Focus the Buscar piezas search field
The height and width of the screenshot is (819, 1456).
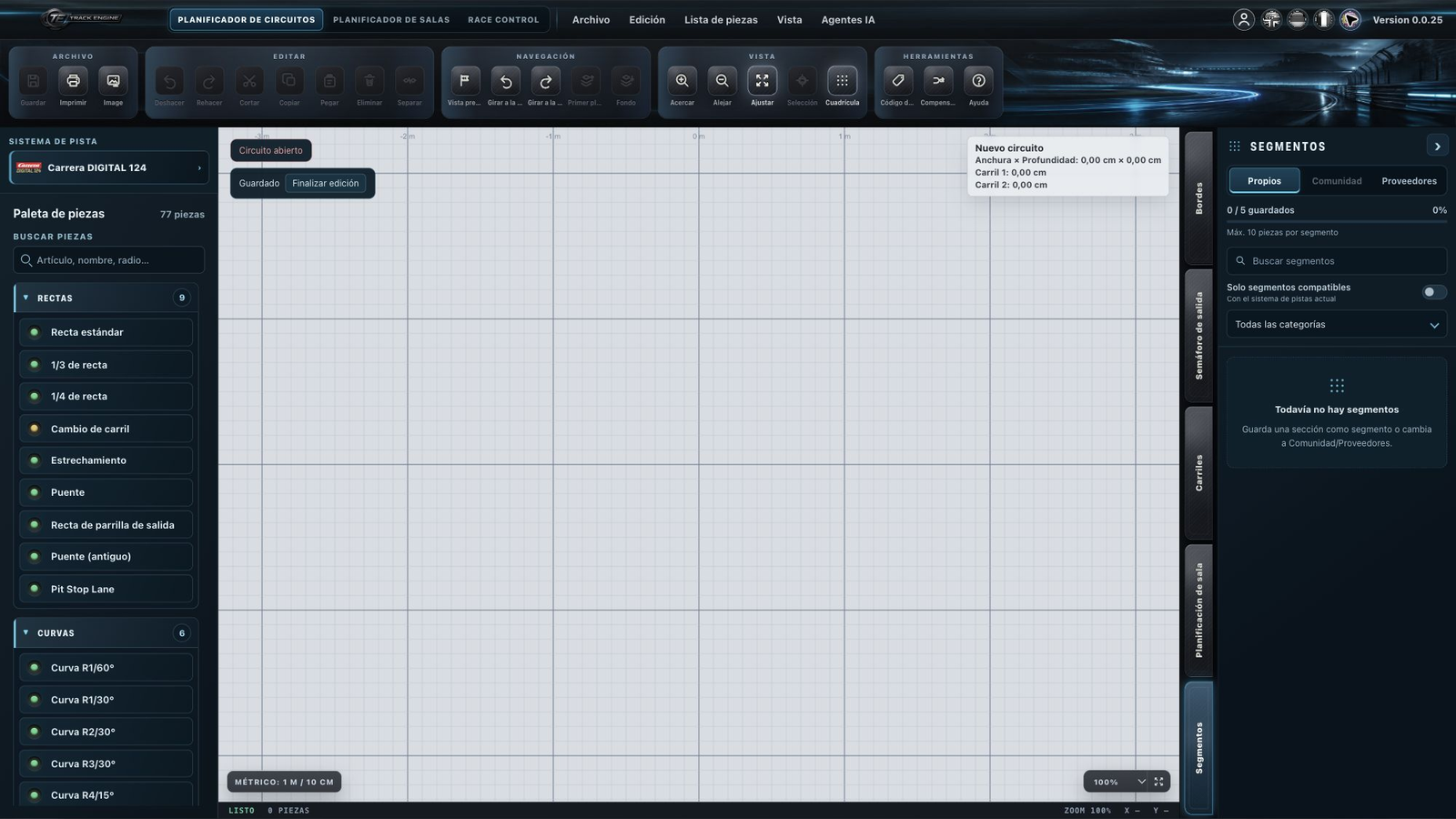[109, 260]
